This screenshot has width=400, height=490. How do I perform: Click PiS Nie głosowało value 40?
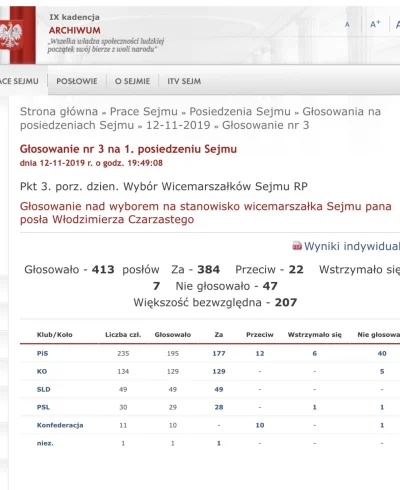pos(382,353)
